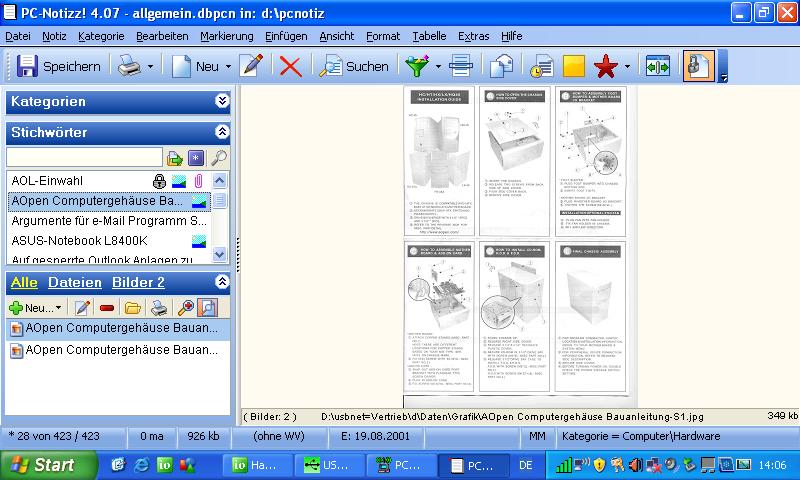The width and height of the screenshot is (800, 480).
Task: Click the Windows Start button
Action: coord(43,465)
